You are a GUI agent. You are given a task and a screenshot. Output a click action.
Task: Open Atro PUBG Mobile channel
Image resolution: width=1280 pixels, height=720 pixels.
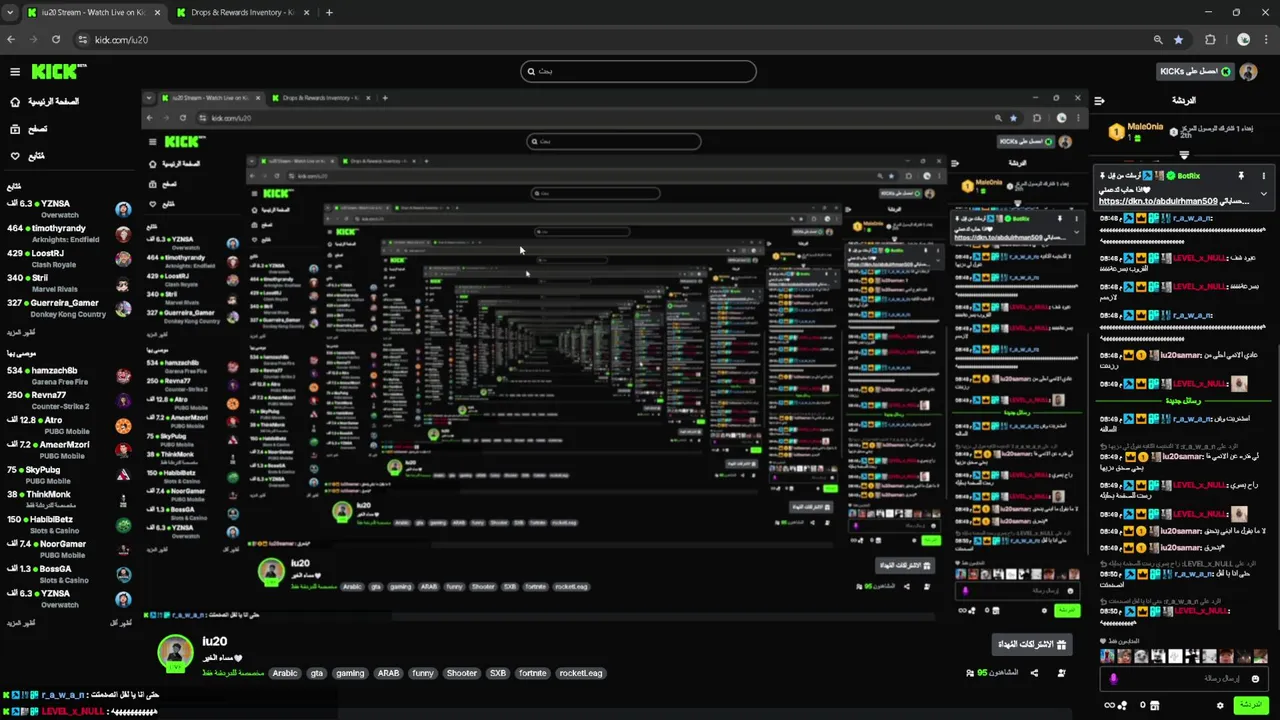[x=68, y=426]
